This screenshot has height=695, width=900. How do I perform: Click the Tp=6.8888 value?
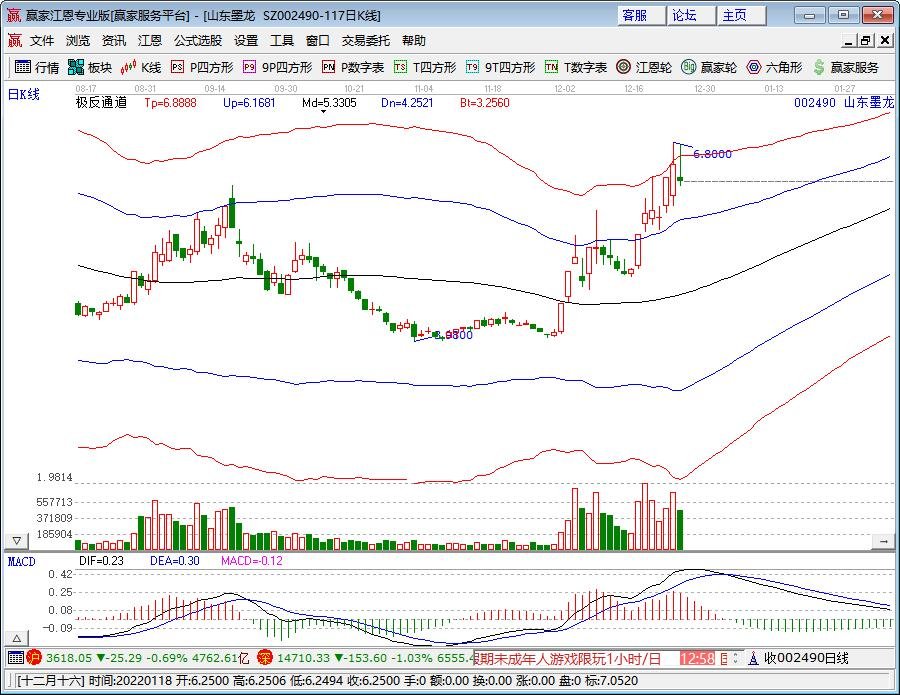(170, 103)
